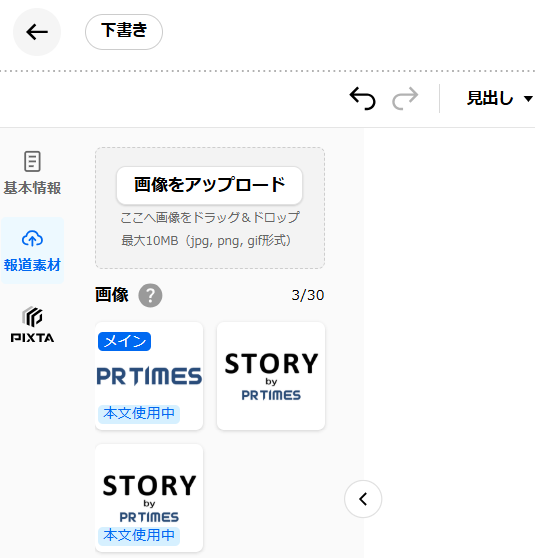The width and height of the screenshot is (535, 558).
Task: Click the 最大10MB file format note
Action: pos(206,241)
